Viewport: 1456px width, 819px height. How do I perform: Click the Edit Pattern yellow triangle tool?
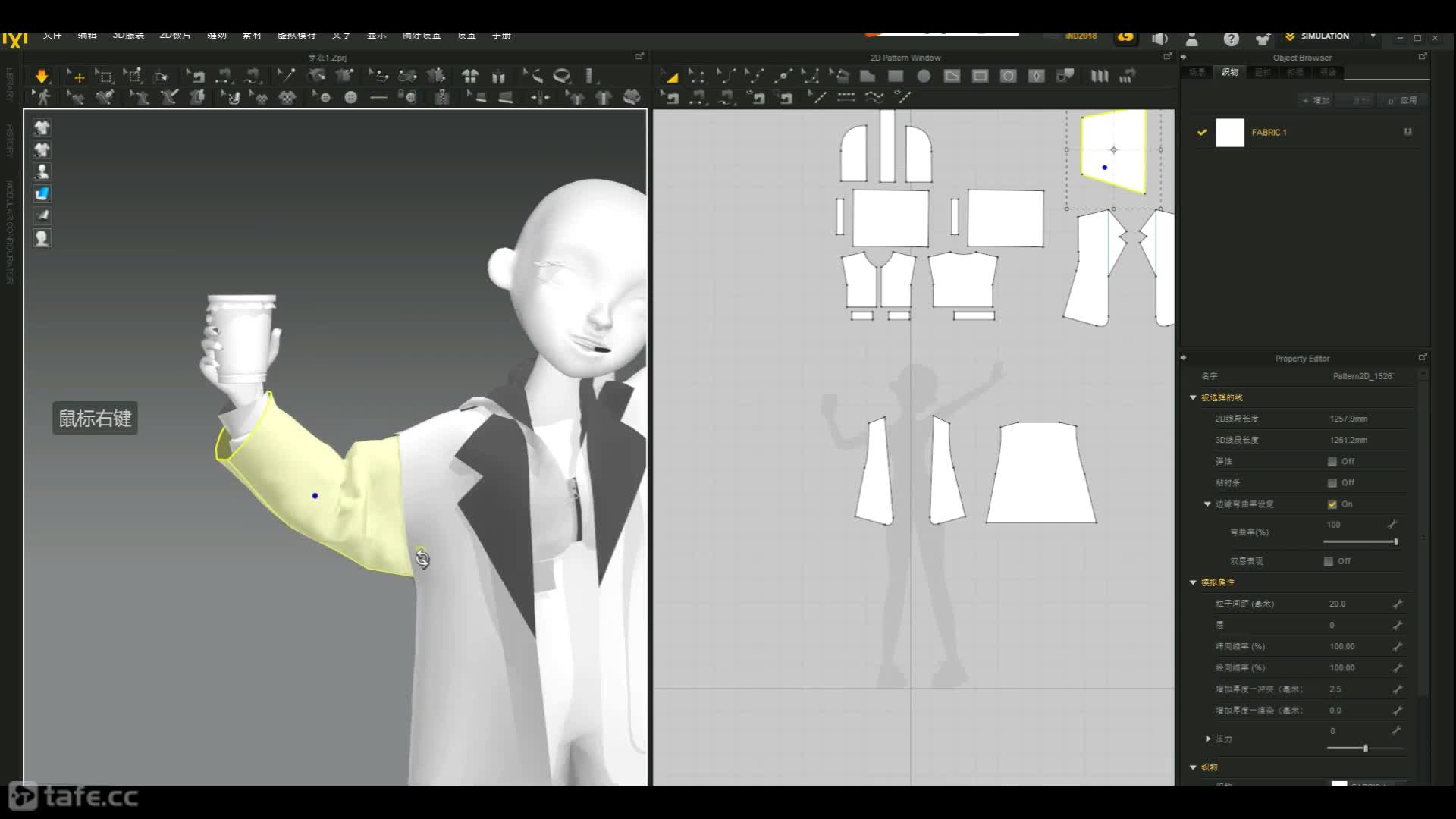[671, 76]
